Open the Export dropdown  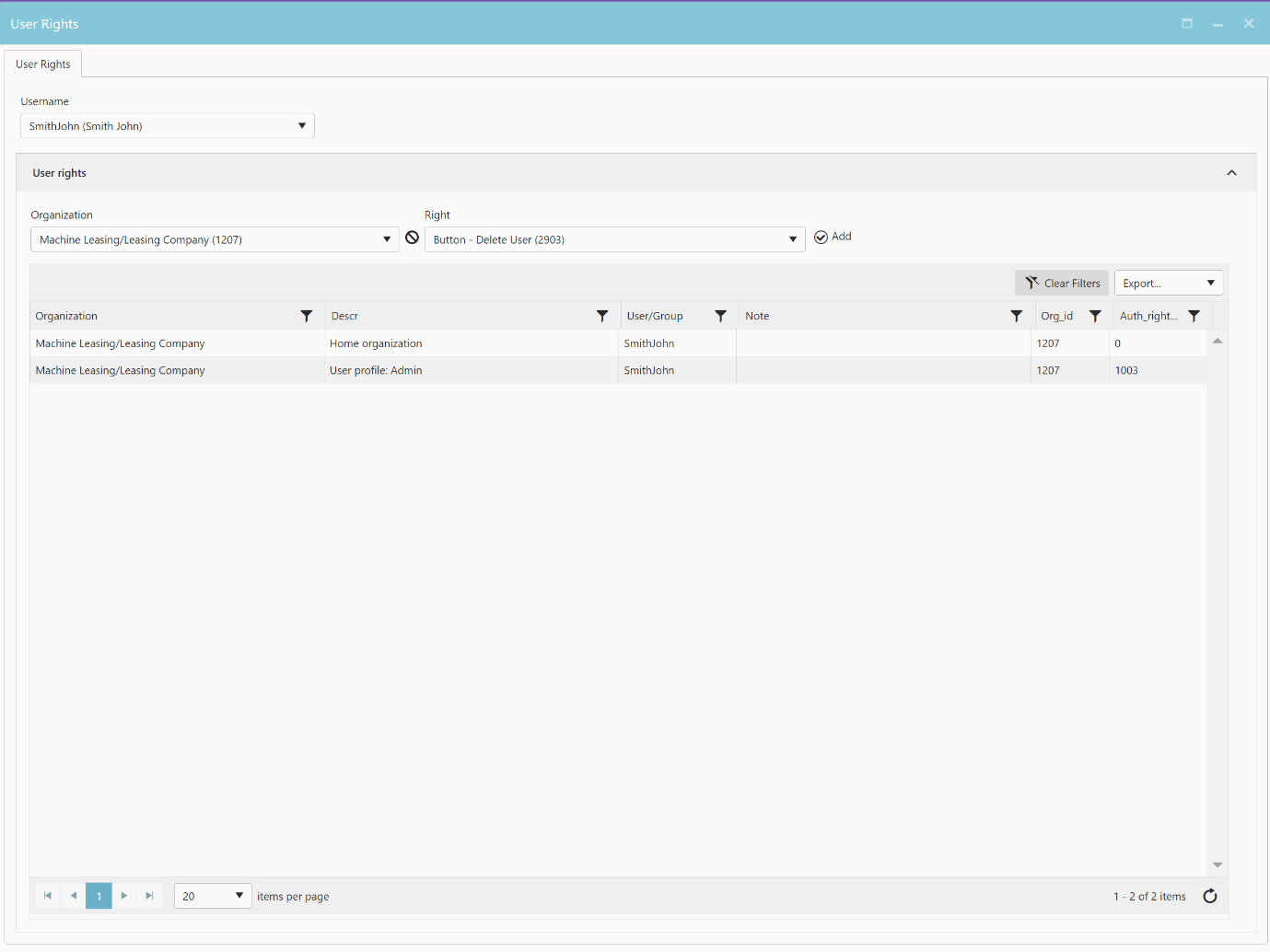pyautogui.click(x=1210, y=284)
